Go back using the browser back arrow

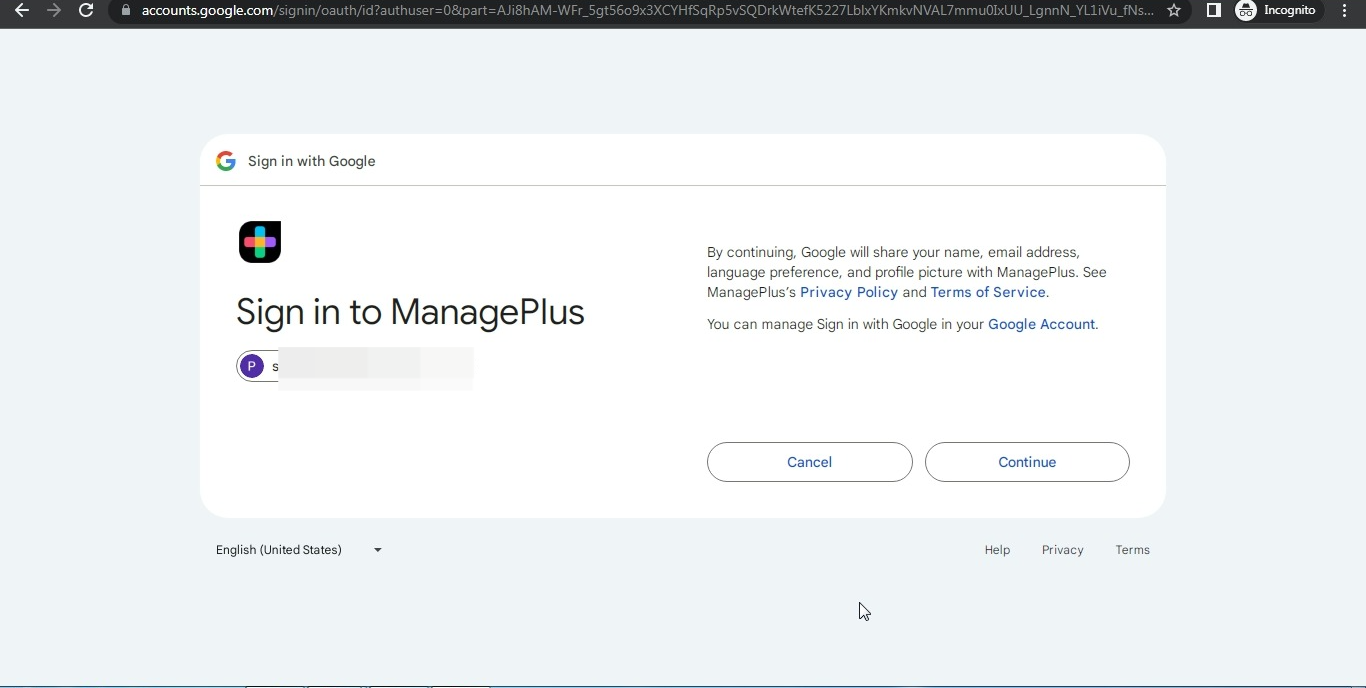click(22, 10)
